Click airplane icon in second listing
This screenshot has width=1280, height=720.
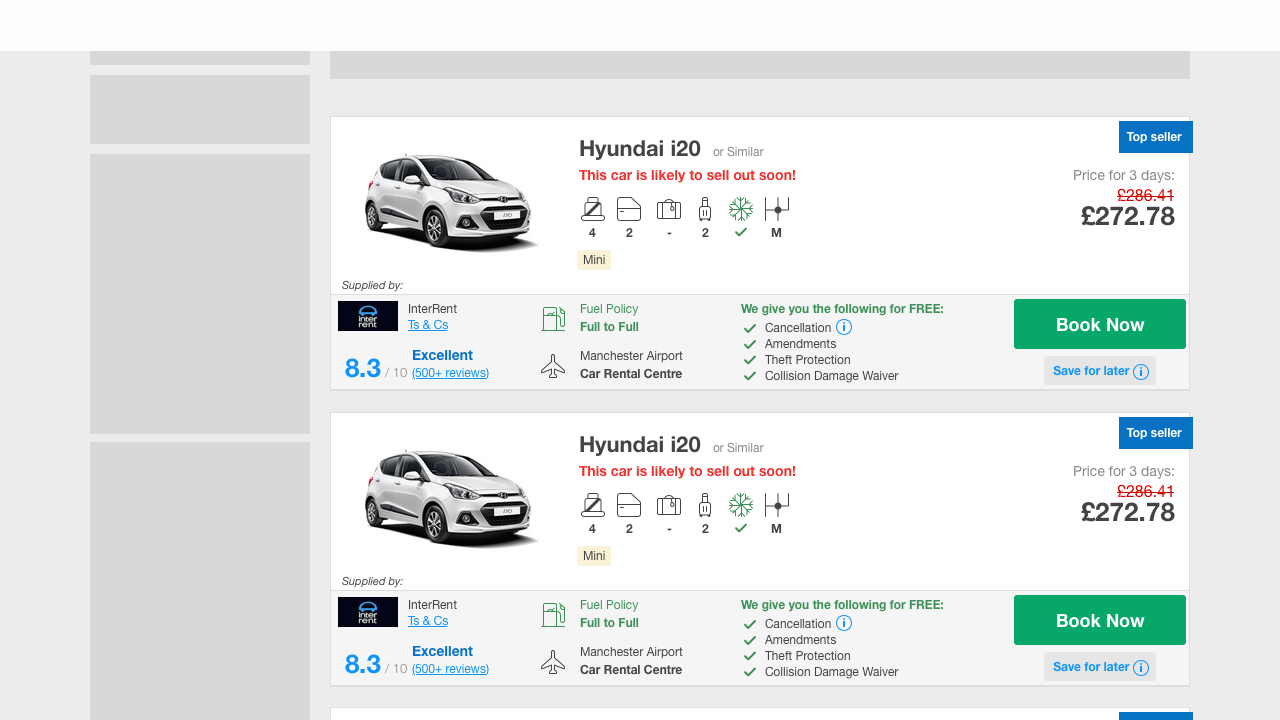click(553, 662)
